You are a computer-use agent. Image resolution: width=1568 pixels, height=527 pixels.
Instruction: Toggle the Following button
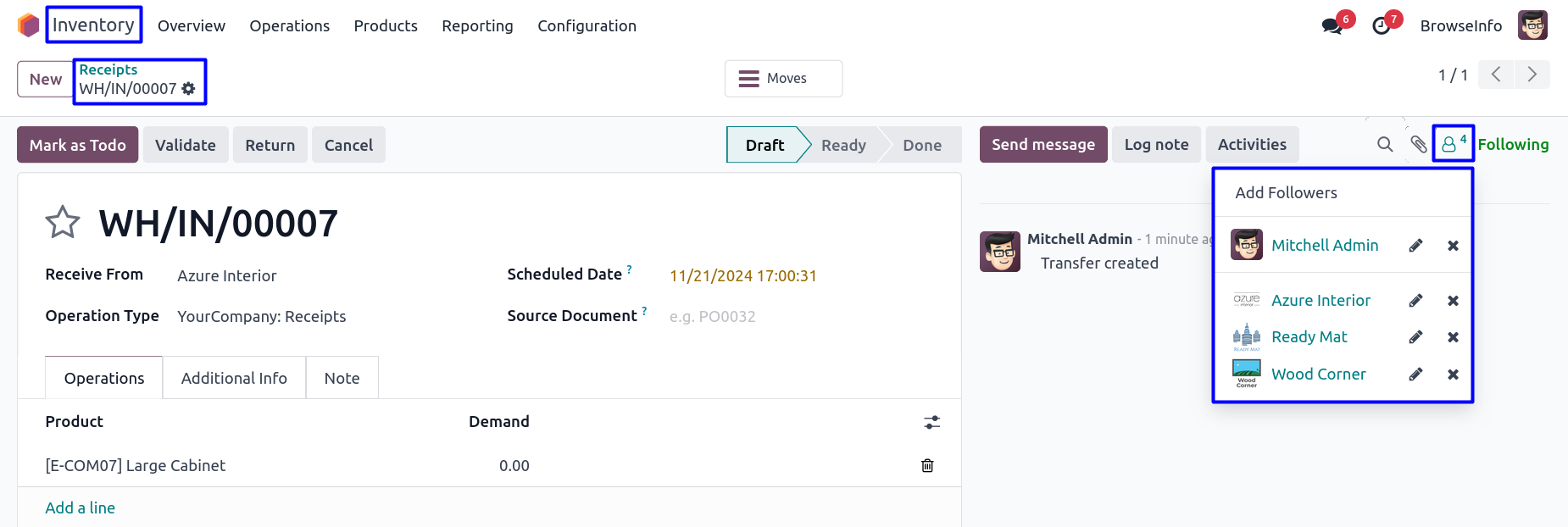[x=1513, y=145]
